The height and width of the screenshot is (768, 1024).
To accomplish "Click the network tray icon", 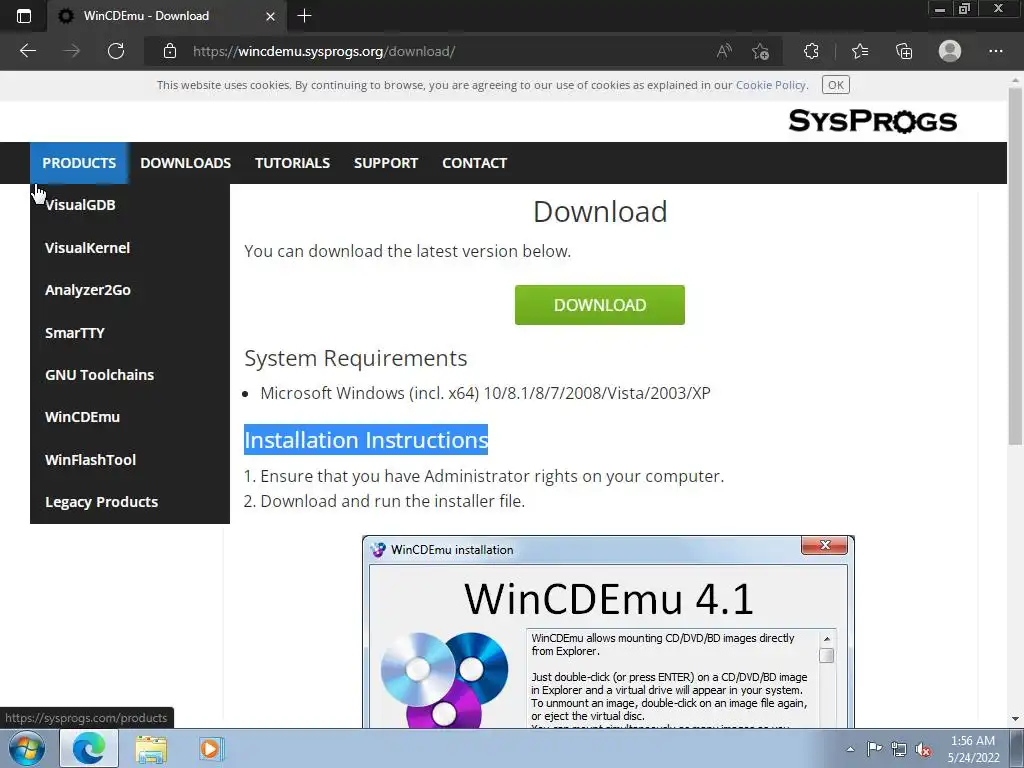I will pyautogui.click(x=899, y=750).
